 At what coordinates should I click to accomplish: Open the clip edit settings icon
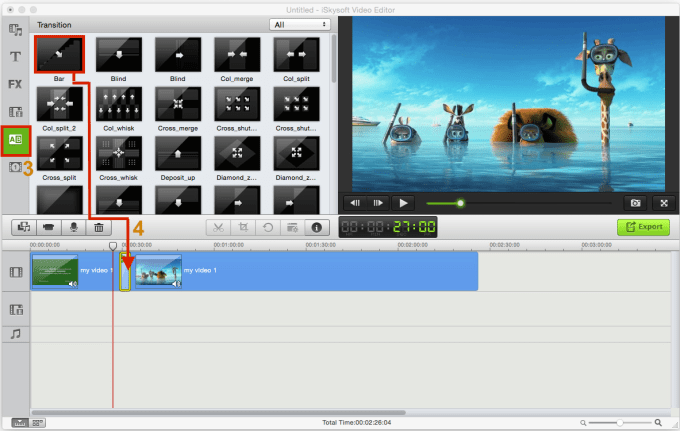pos(292,227)
